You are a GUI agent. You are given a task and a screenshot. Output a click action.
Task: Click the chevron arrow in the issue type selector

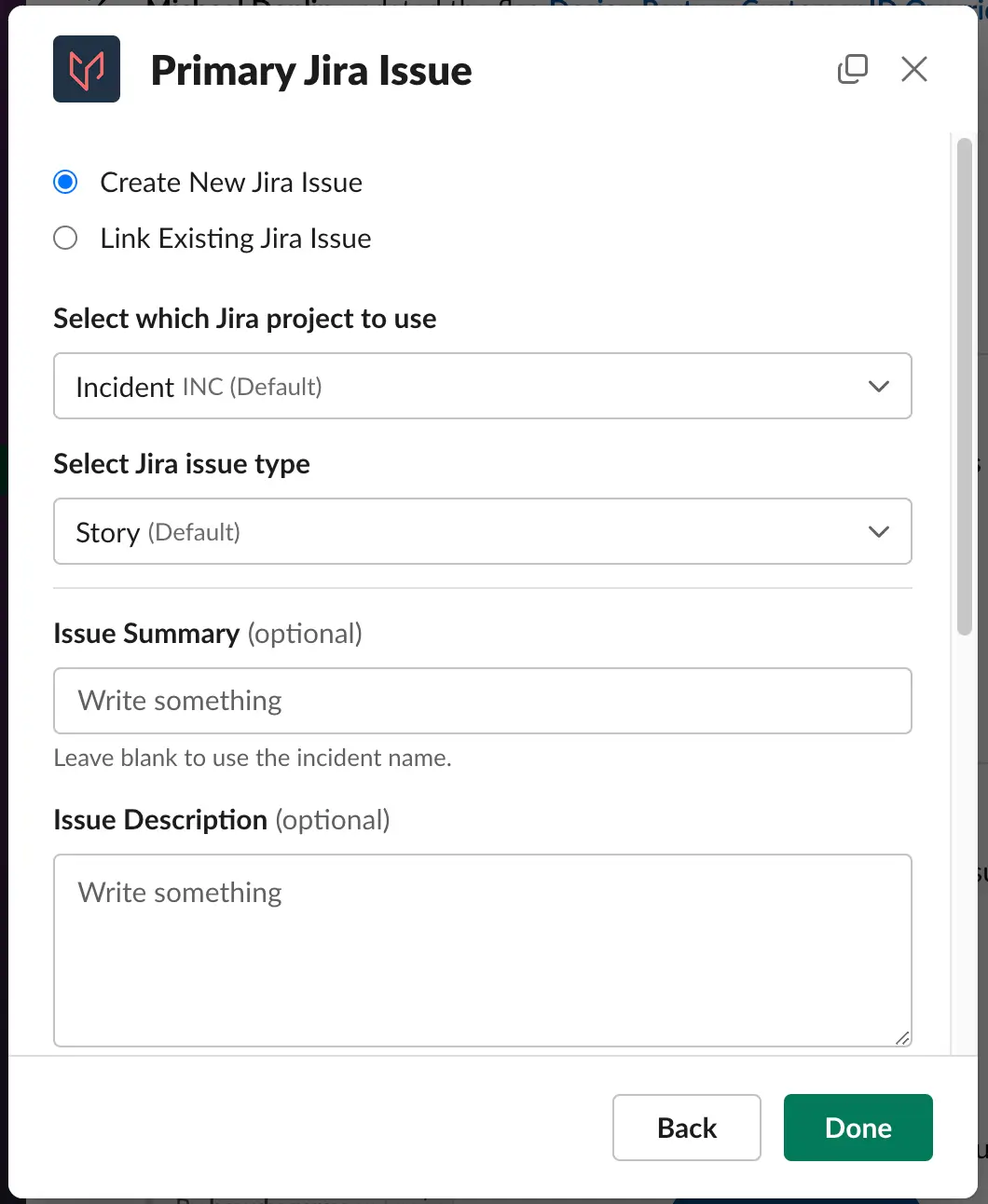pyautogui.click(x=879, y=531)
